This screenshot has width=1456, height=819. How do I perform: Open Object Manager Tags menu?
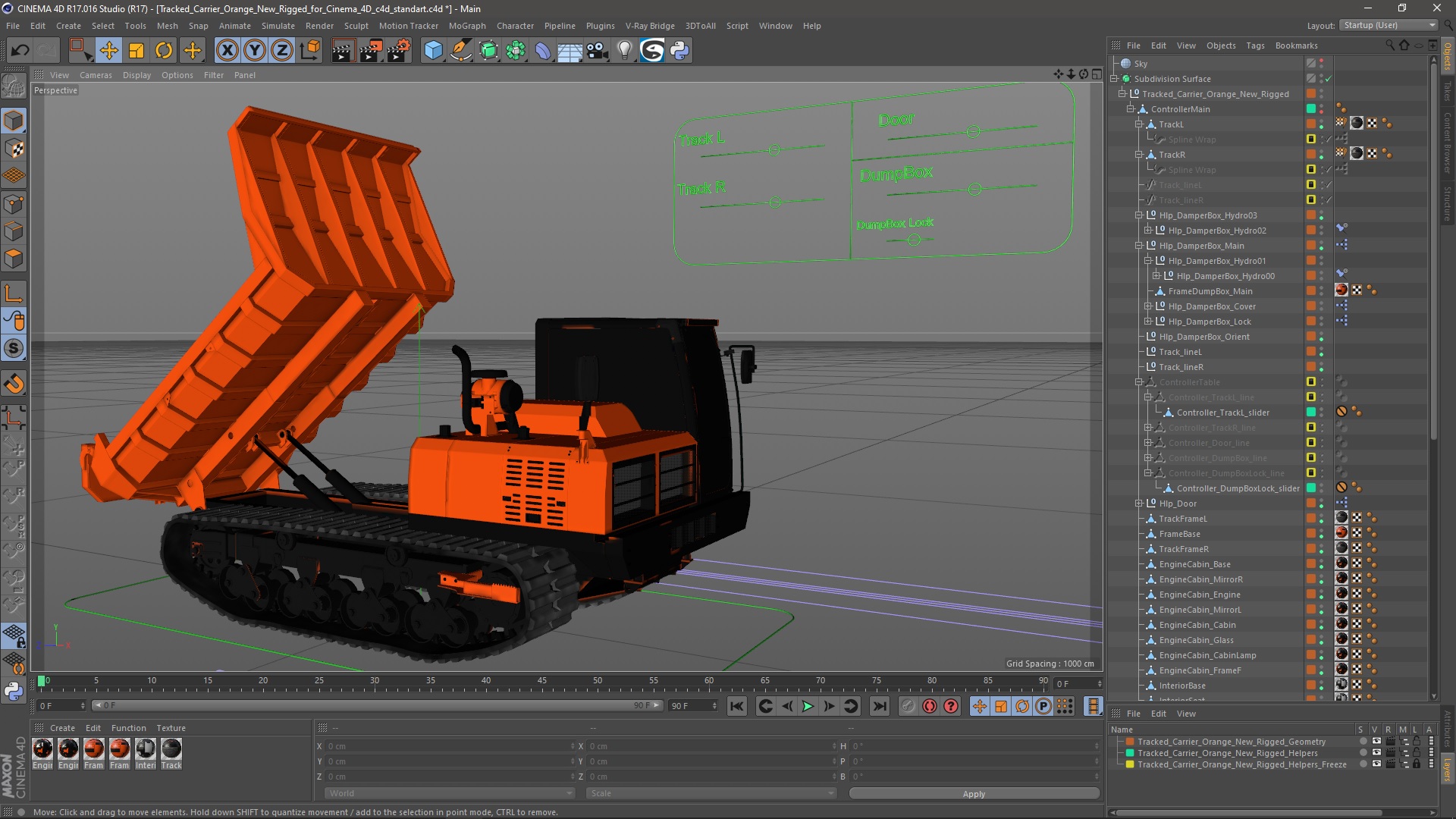point(1255,45)
